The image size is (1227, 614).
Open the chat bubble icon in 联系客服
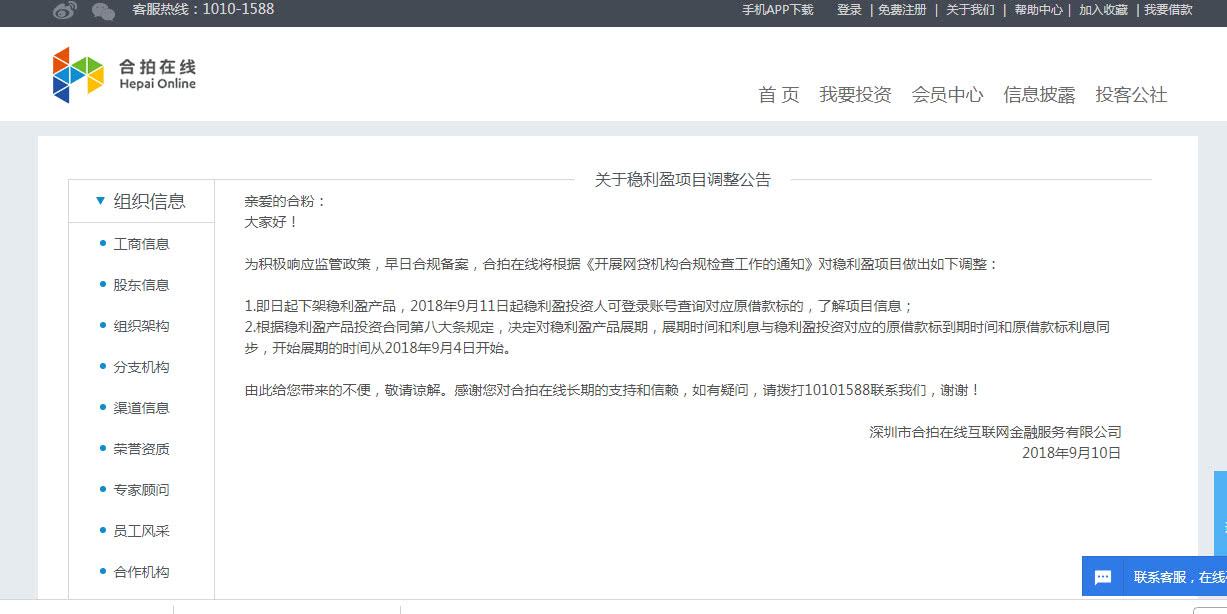[x=1103, y=577]
